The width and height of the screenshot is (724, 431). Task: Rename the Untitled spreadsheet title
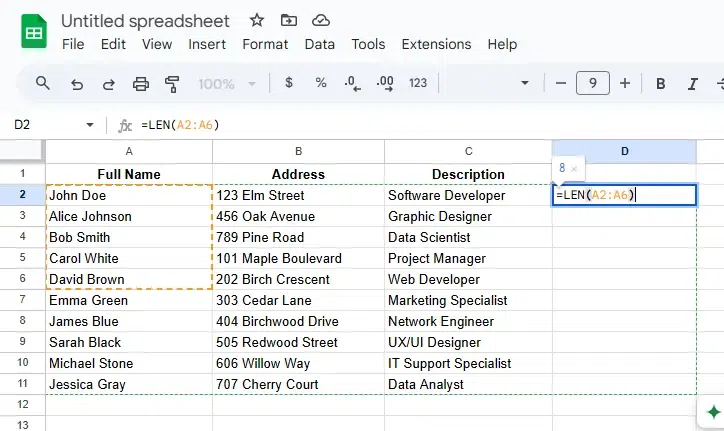(145, 21)
